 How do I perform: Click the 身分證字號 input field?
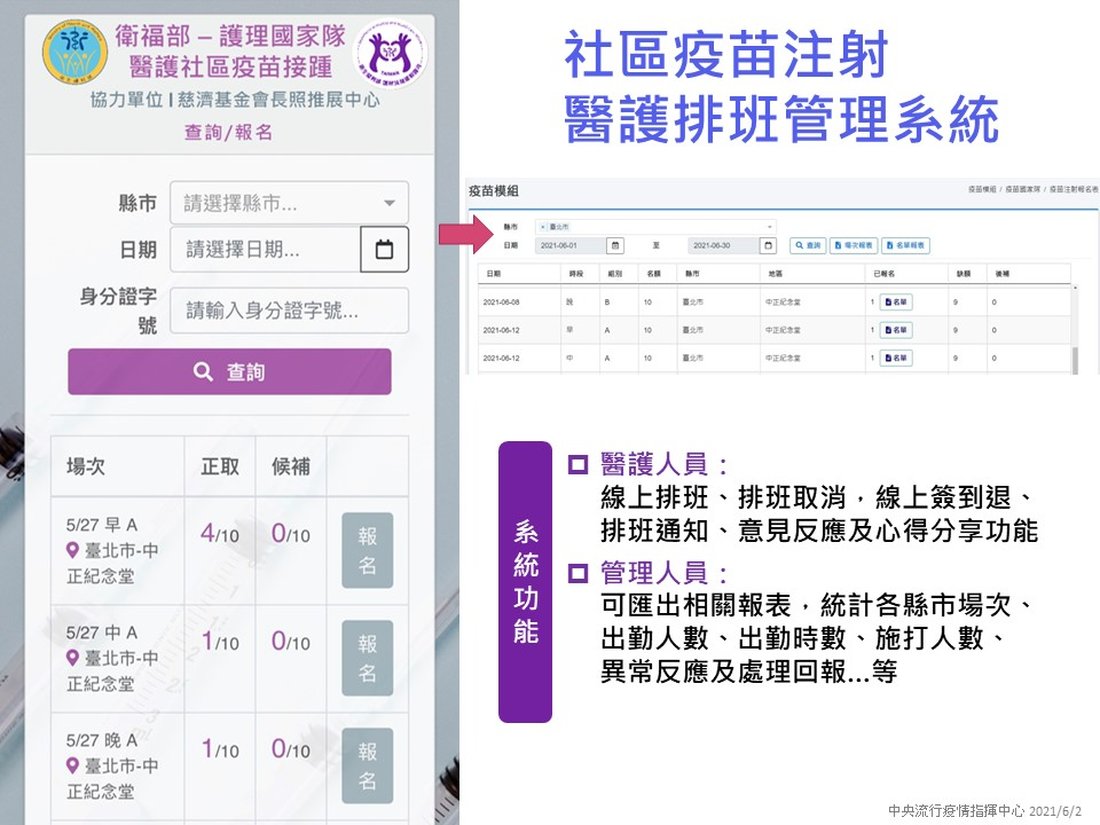[x=289, y=311]
